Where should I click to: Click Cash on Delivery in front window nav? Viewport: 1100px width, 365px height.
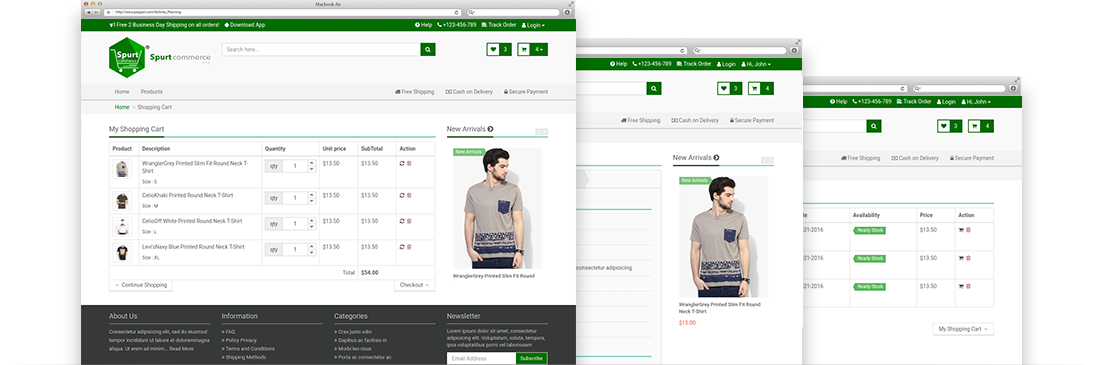click(x=469, y=92)
